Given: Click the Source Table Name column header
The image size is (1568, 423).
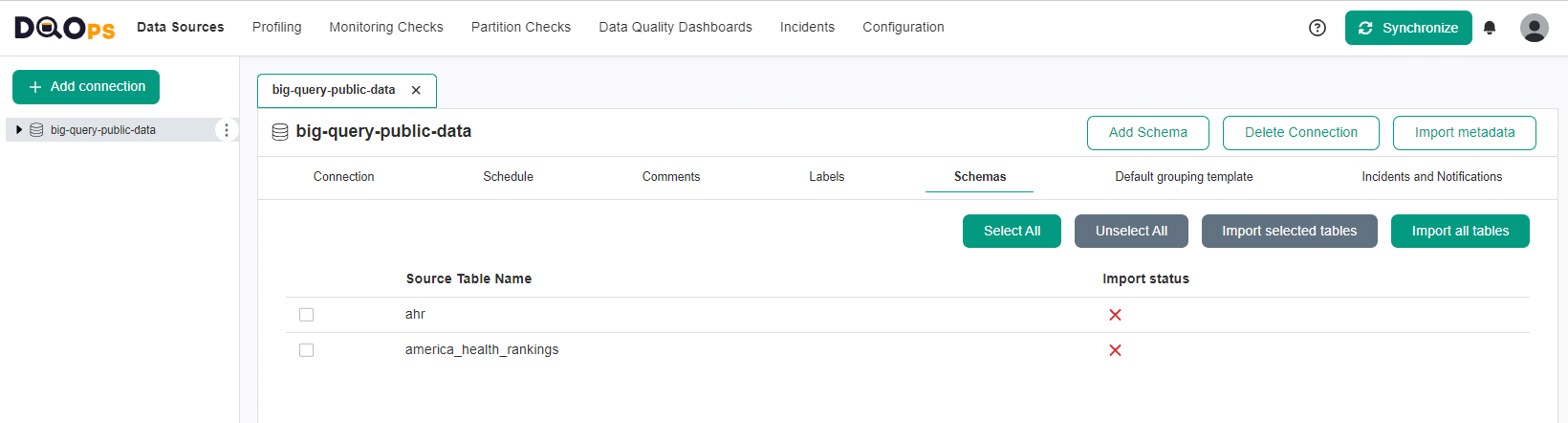Looking at the screenshot, I should point(468,278).
